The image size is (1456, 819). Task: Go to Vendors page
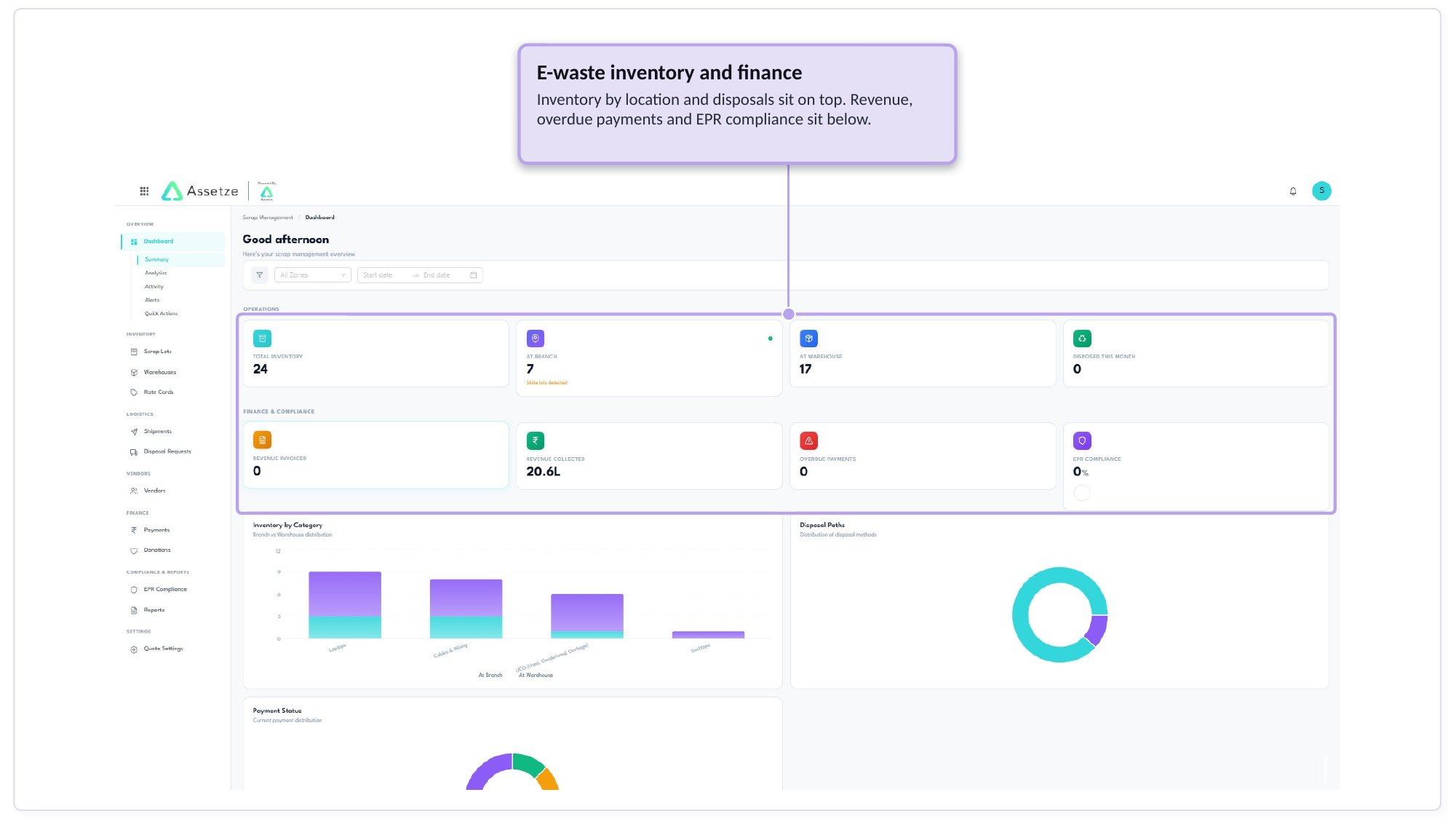tap(154, 491)
